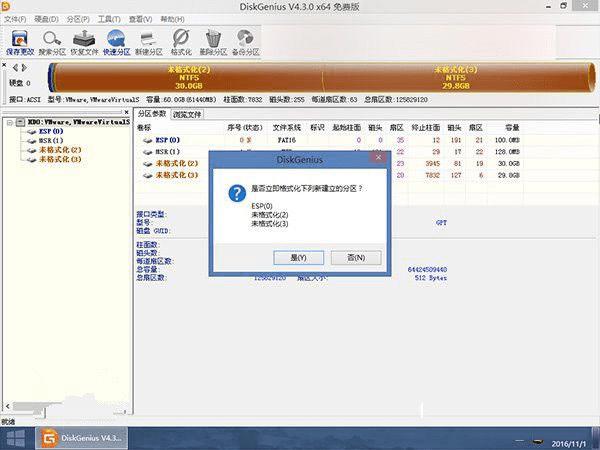This screenshot has width=600, height=450.
Task: Click the 终止柱面 column header
Action: tap(425, 128)
